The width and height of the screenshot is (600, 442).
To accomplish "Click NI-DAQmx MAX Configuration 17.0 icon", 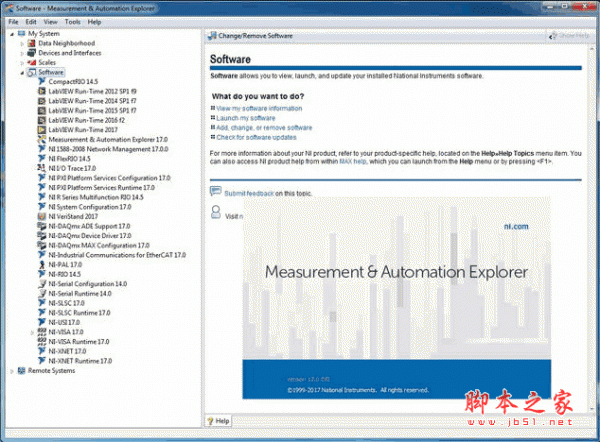I will click(x=42, y=245).
